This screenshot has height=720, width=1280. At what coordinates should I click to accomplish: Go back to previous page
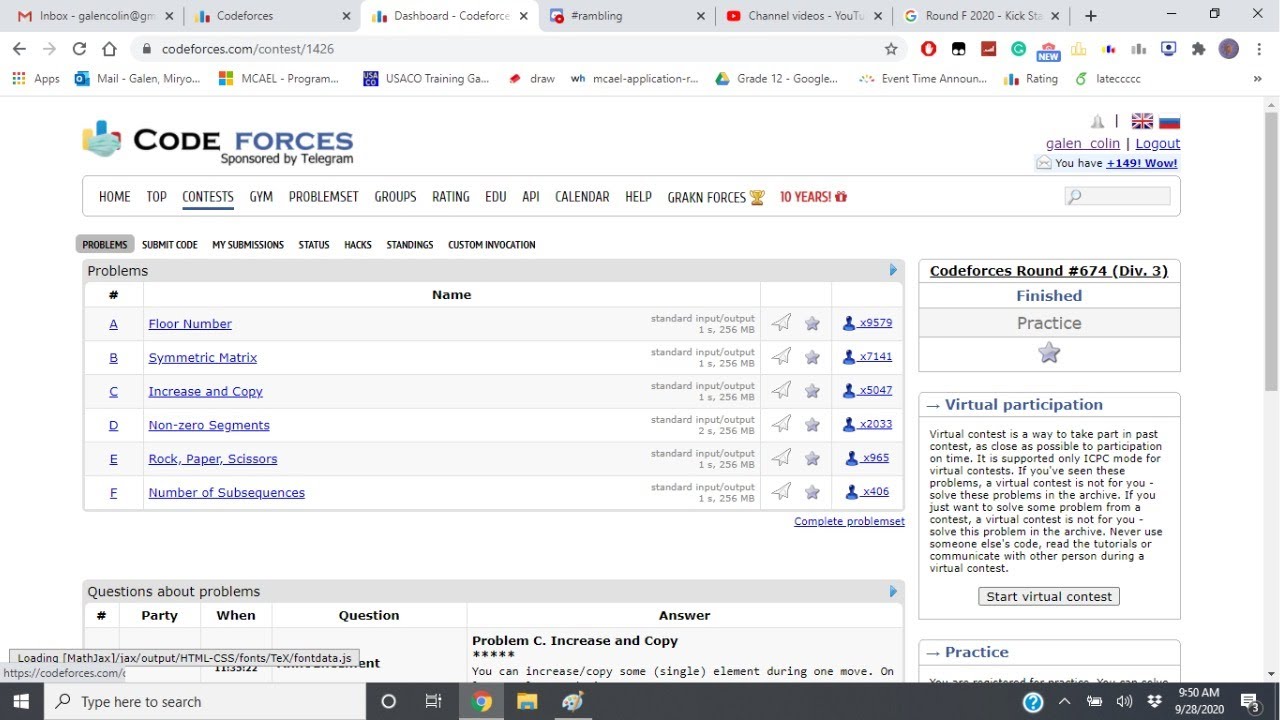(x=19, y=48)
